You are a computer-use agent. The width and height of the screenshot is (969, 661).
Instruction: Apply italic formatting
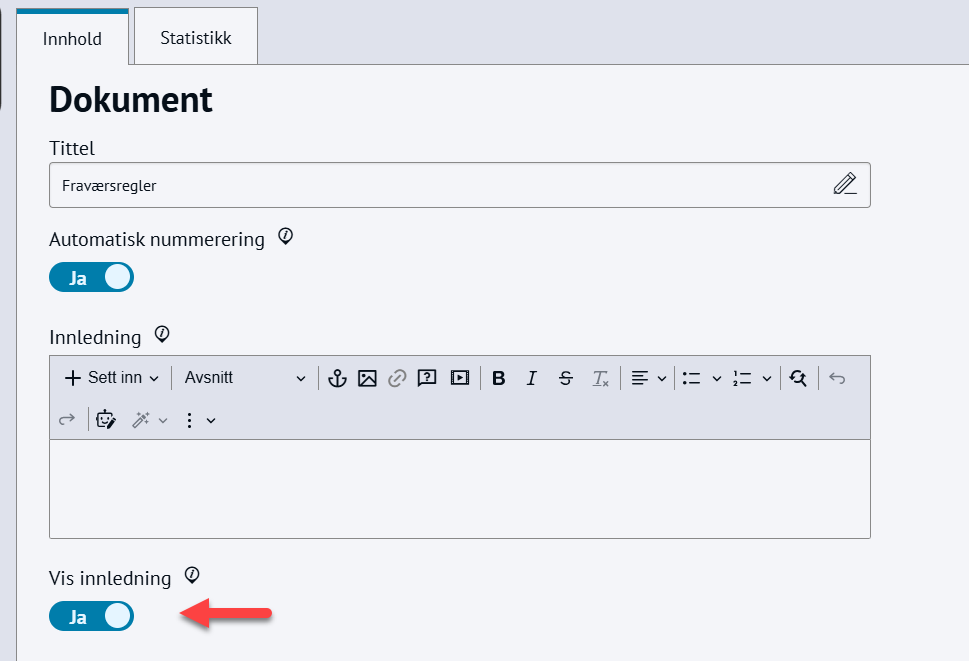(x=532, y=378)
